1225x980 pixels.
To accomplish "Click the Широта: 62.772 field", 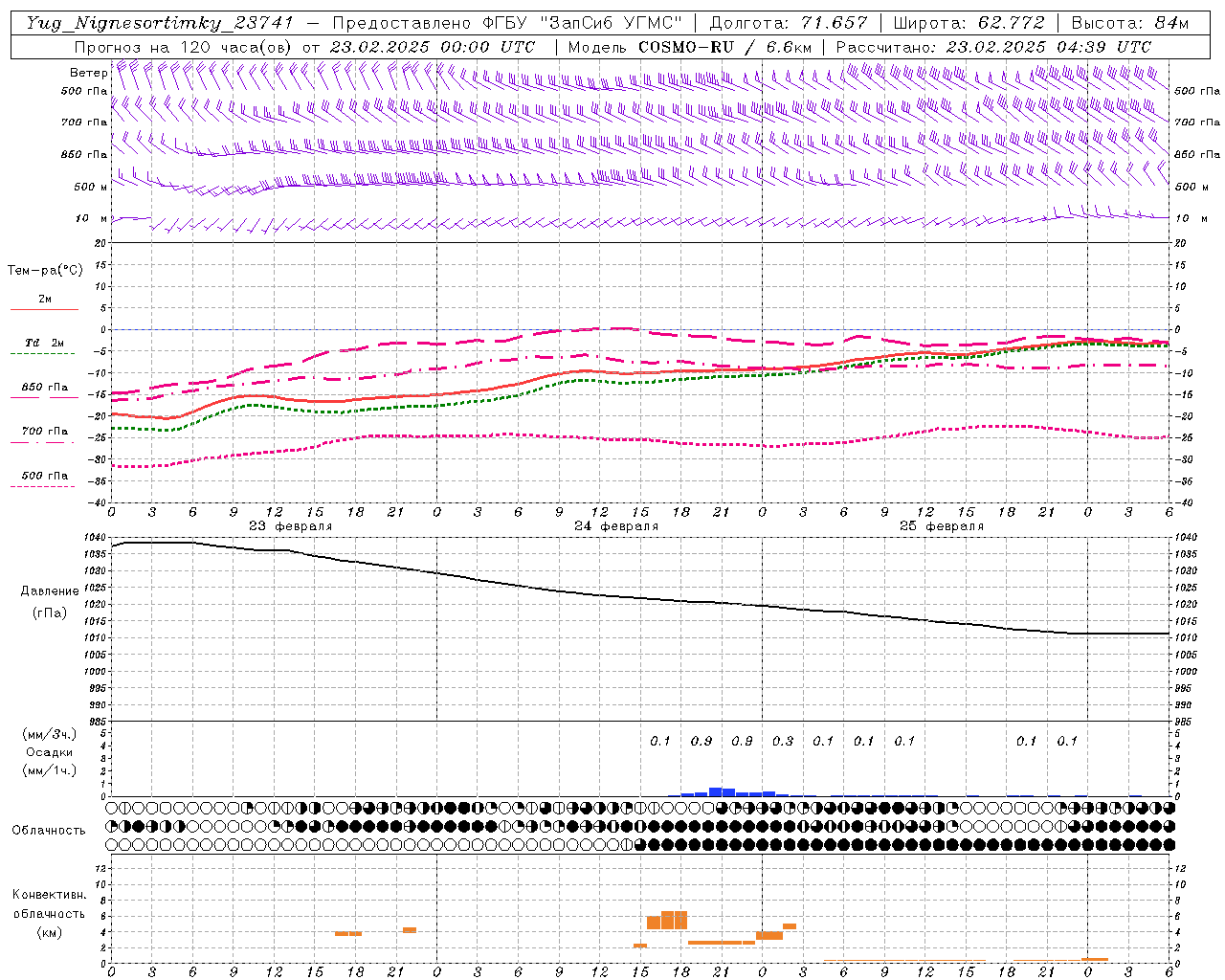I will 969,23.
